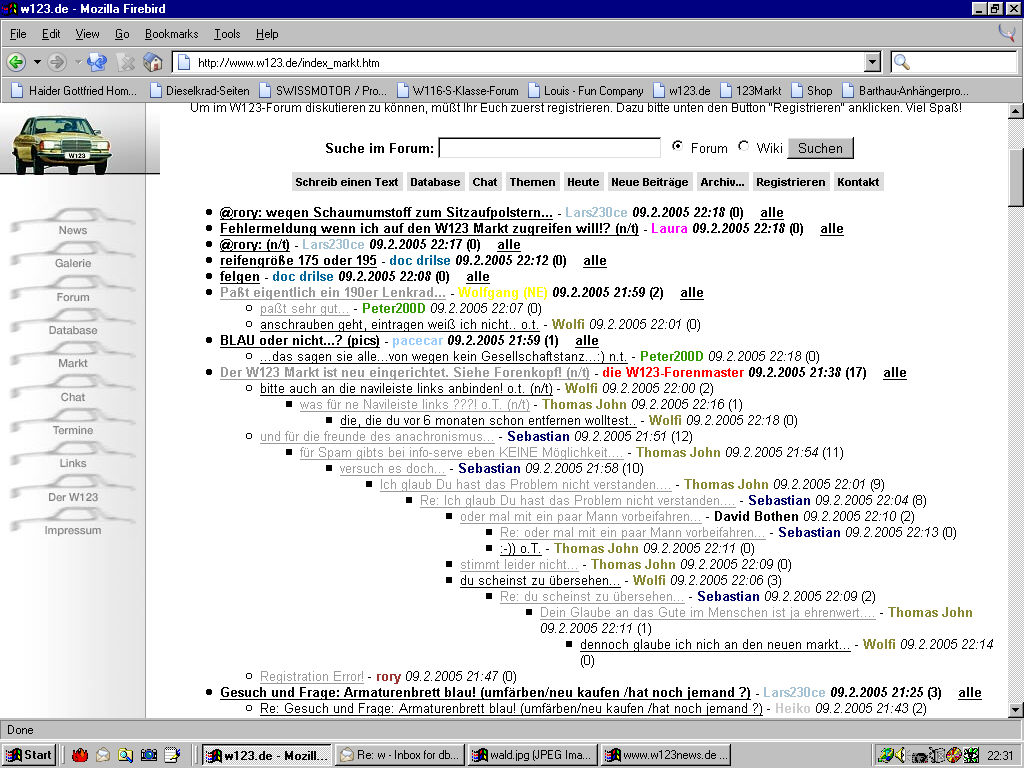Open the camera icon in quick launch
The height and width of the screenshot is (768, 1024).
coord(149,755)
